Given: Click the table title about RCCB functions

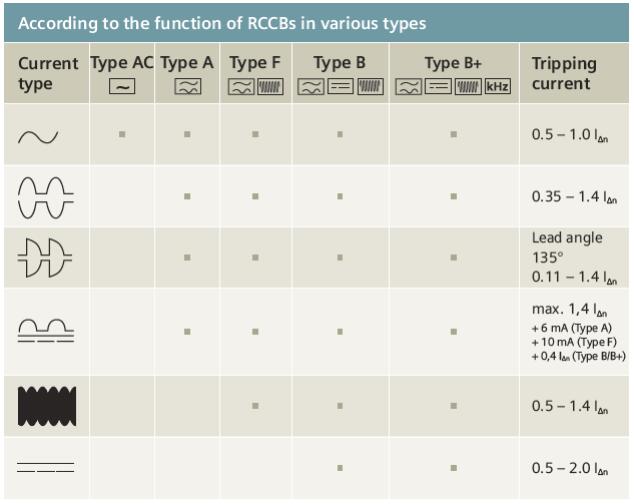Looking at the screenshot, I should pyautogui.click(x=222, y=22).
